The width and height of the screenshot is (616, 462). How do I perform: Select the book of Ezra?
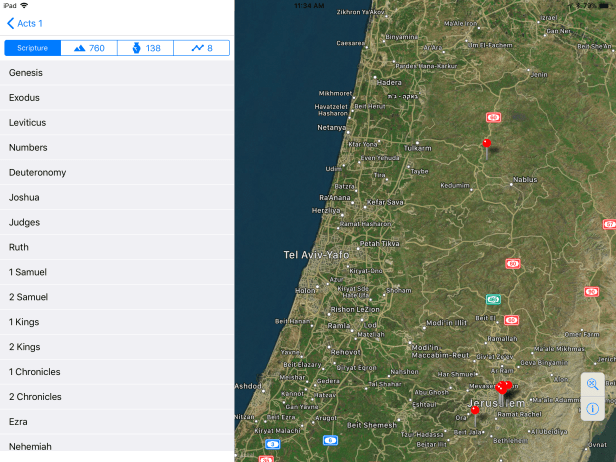tap(117, 421)
